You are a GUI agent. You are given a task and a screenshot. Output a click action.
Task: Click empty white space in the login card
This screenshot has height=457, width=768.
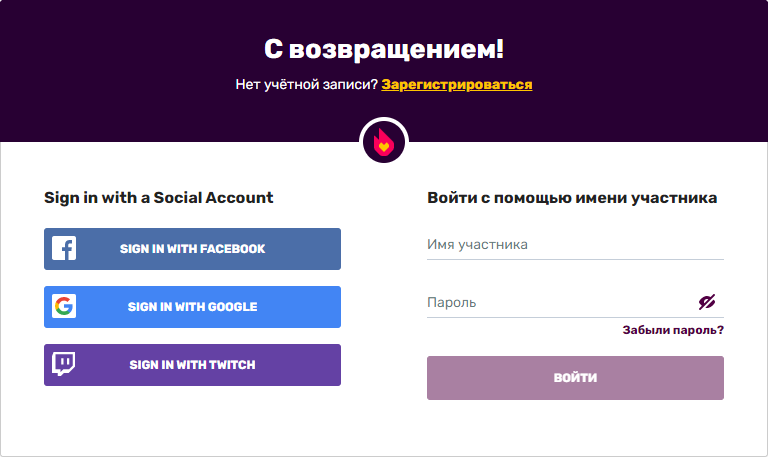click(384, 420)
